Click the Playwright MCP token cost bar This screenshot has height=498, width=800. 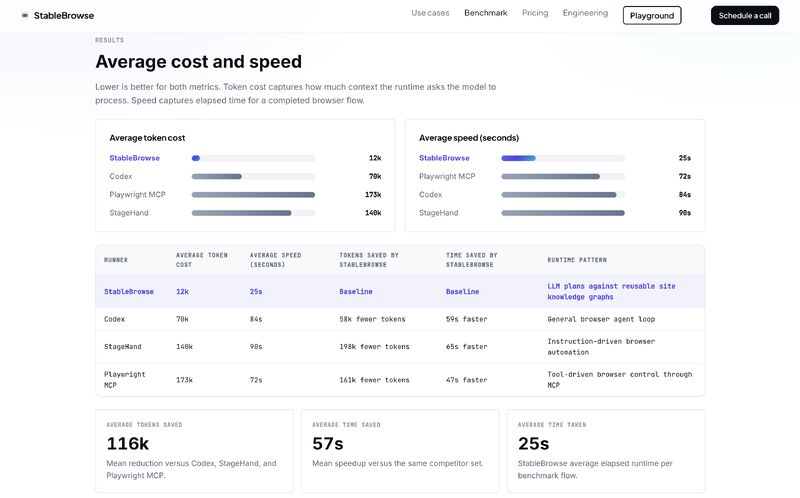(254, 195)
